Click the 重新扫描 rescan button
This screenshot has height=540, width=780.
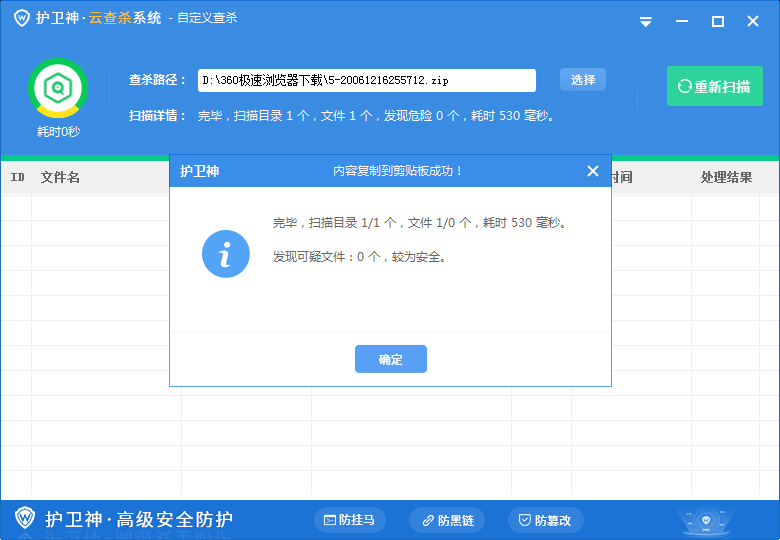point(715,86)
